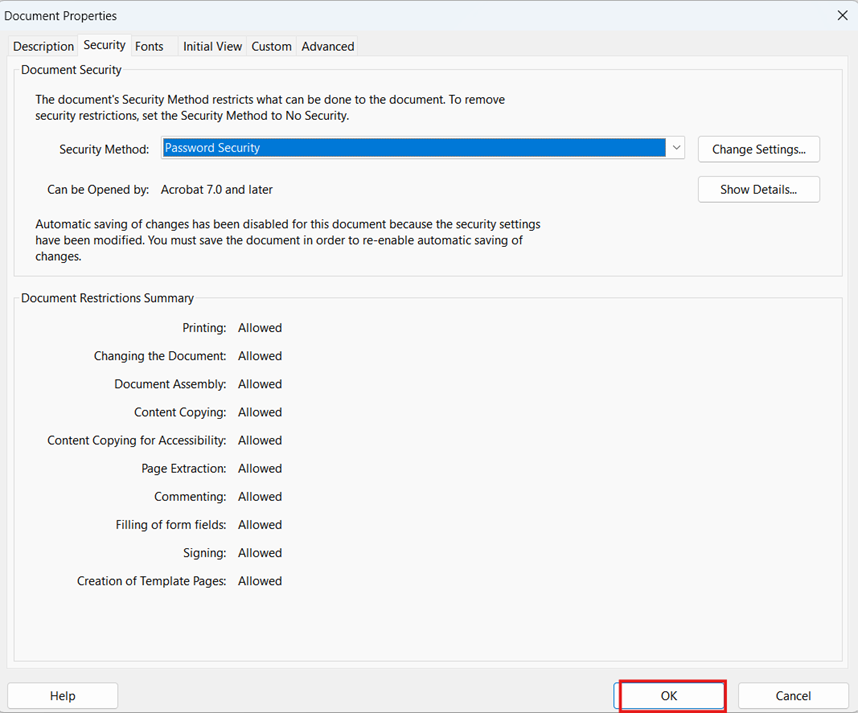Click the Content Copying: label
858x713 pixels.
180,413
